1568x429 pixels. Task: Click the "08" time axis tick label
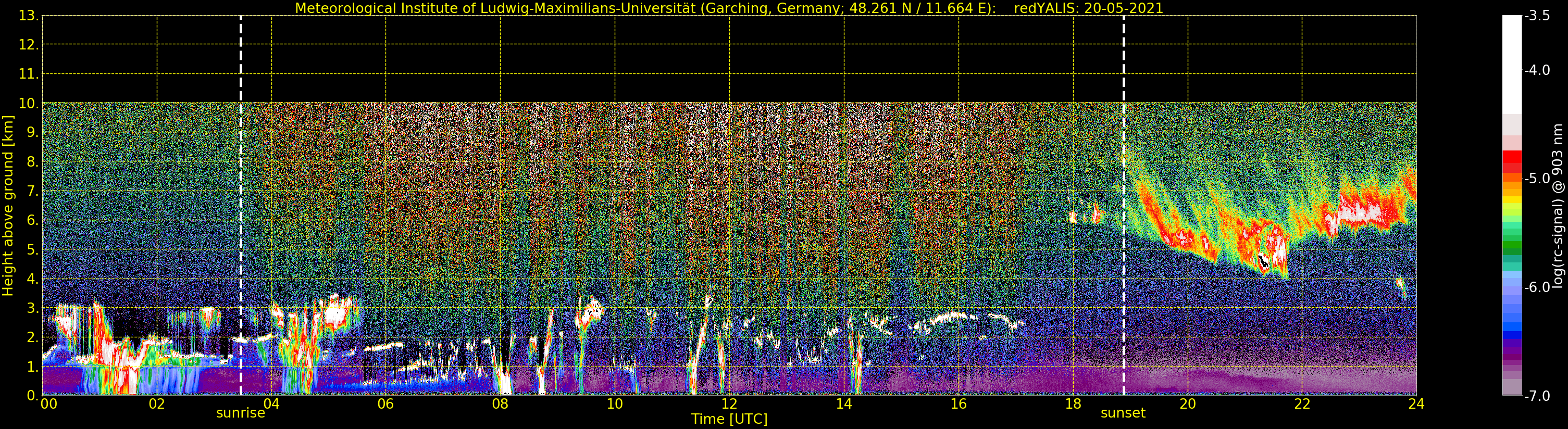tap(500, 403)
